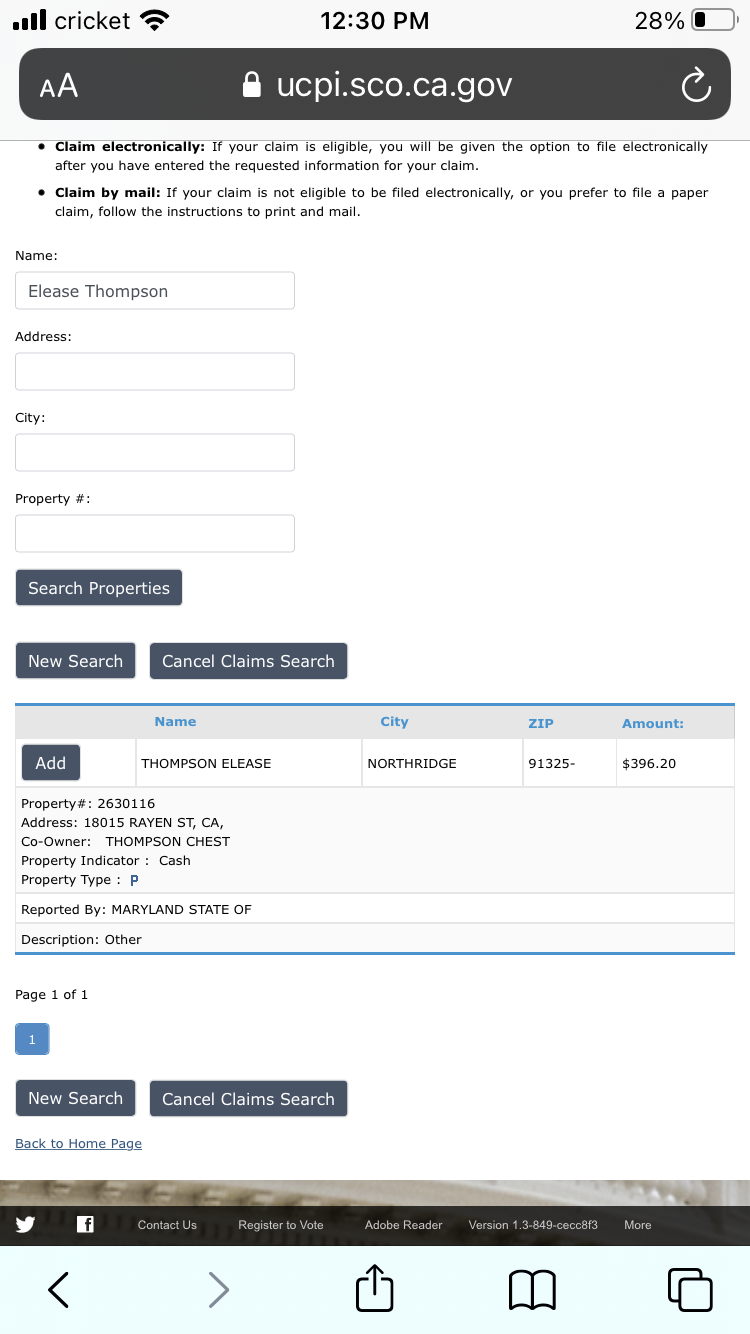
Task: Open the Property Type P link
Action: click(134, 880)
